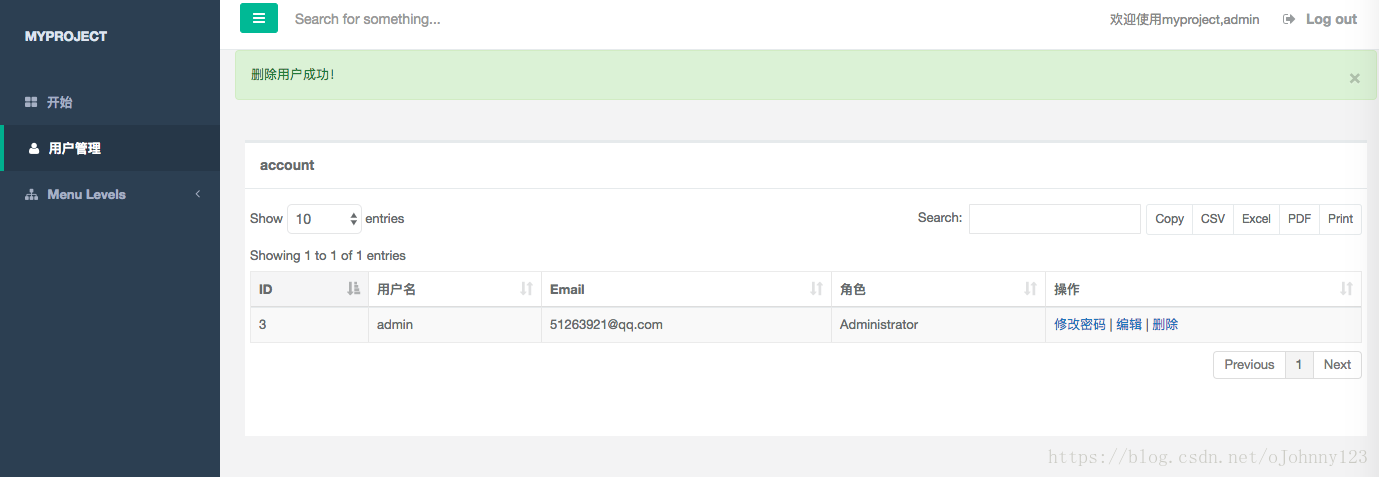Viewport: 1379px width, 477px height.
Task: Sort table by 操作 column arrows
Action: tap(1346, 289)
